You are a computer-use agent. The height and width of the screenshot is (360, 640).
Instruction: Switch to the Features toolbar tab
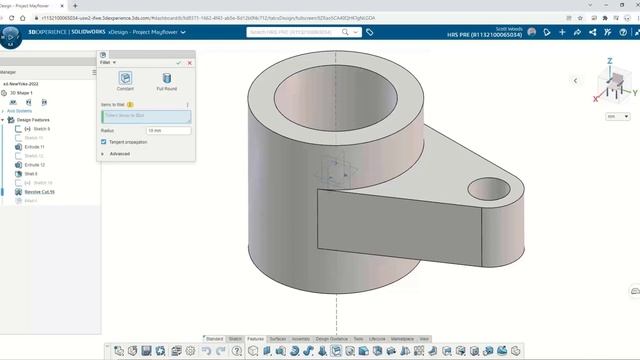pos(256,339)
